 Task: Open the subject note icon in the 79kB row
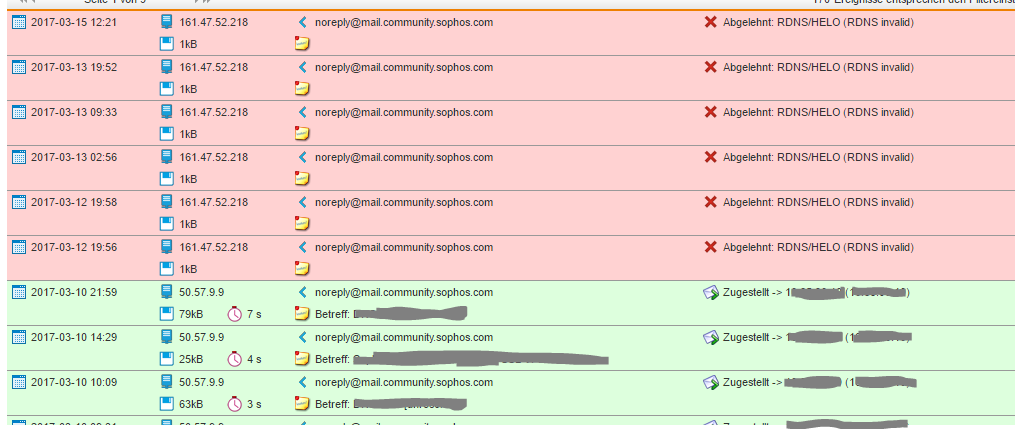(x=302, y=314)
